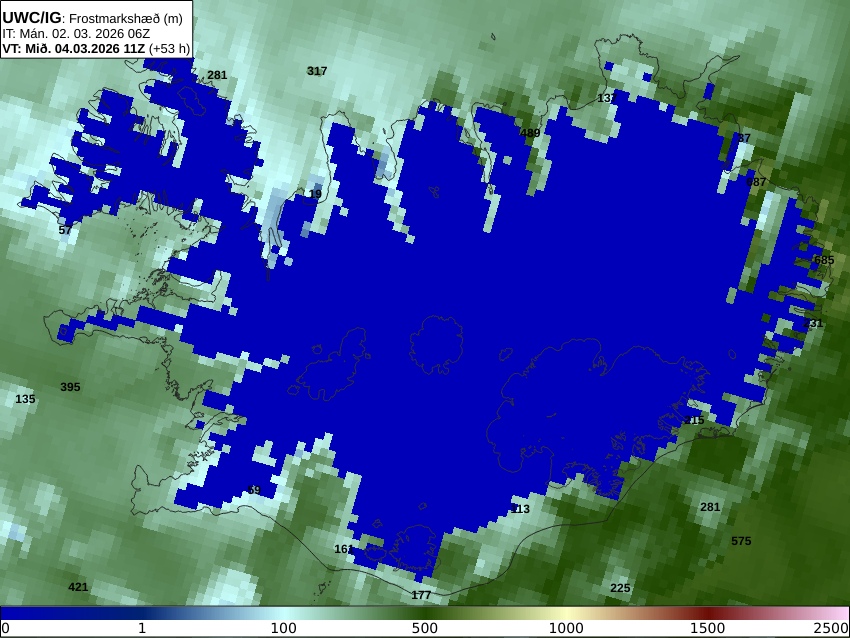Select the valid time line 'VT: Mið. 04.03.2026 11Z (+53 h)'
This screenshot has height=638, width=850.
tap(96, 48)
